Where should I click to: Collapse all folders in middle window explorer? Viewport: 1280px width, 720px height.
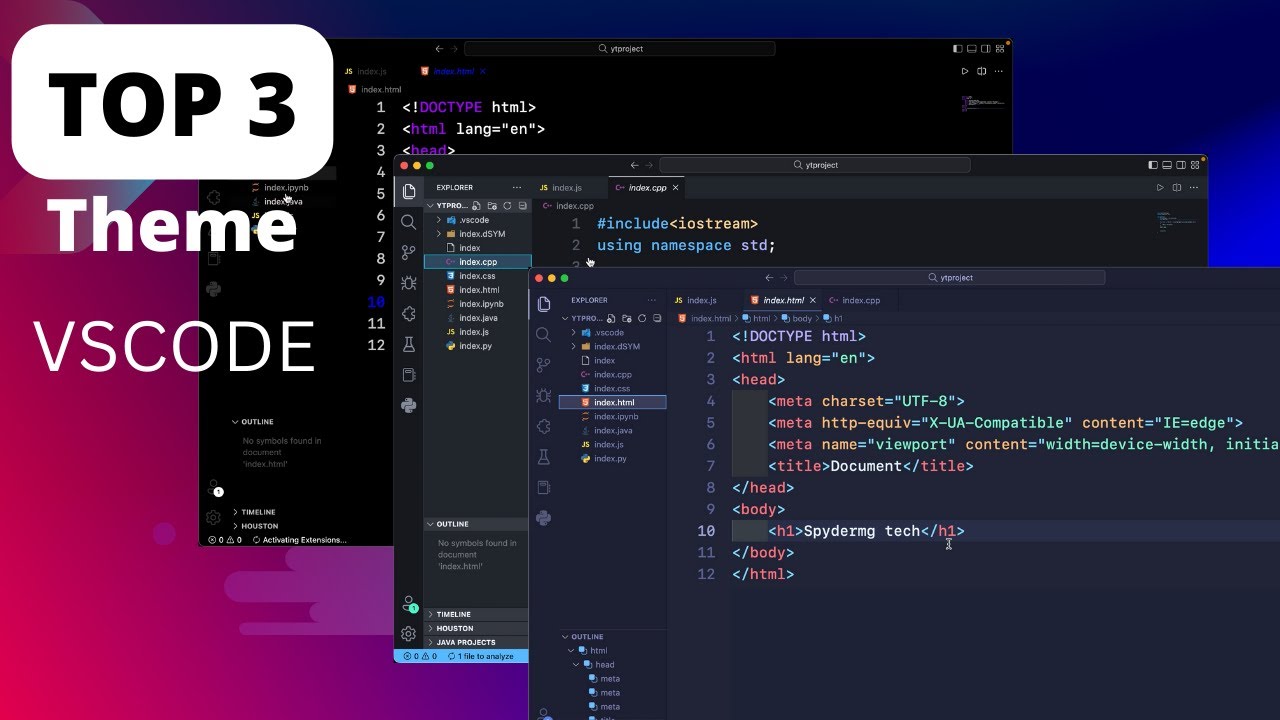(522, 205)
